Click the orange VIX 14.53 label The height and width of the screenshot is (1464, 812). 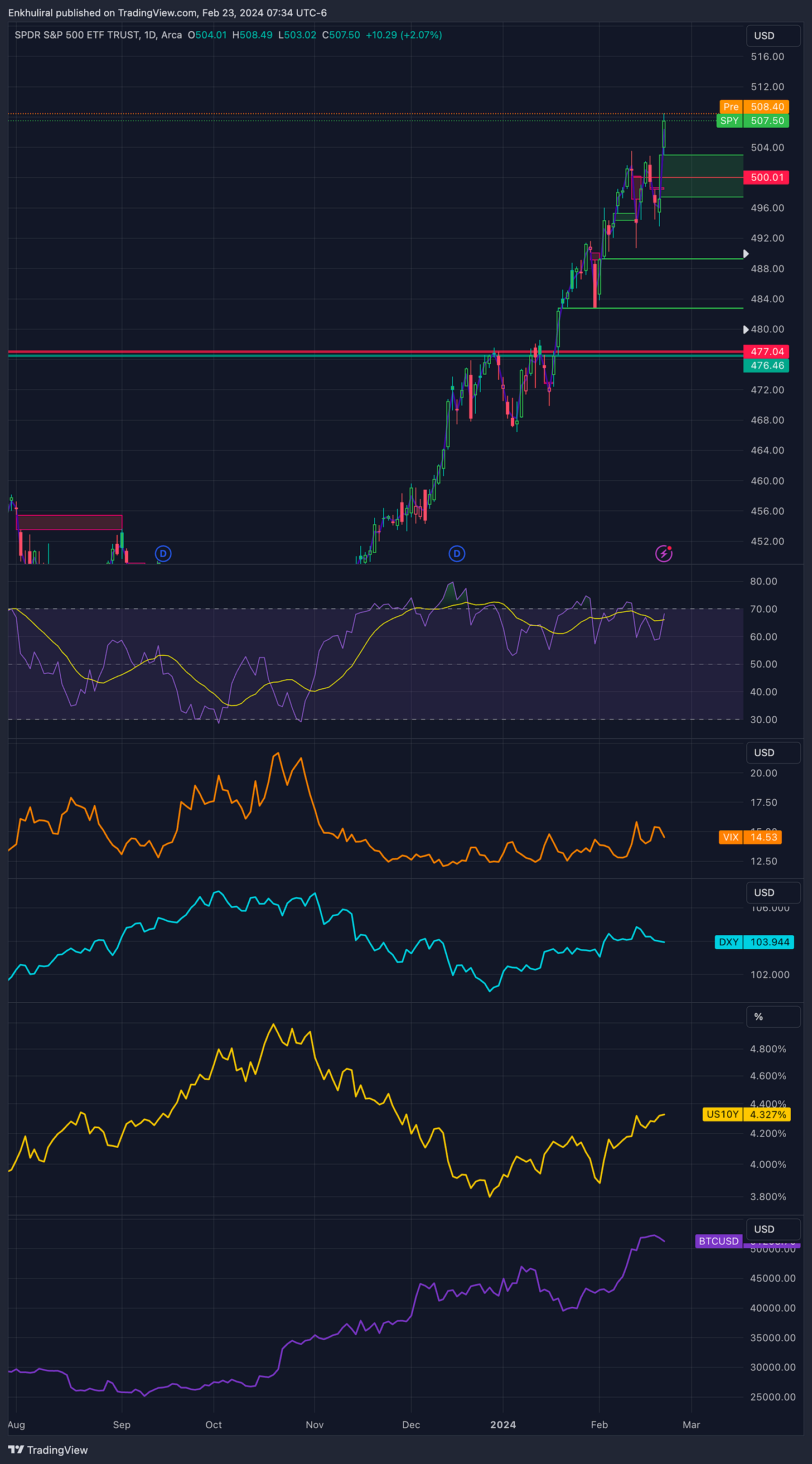coord(750,837)
